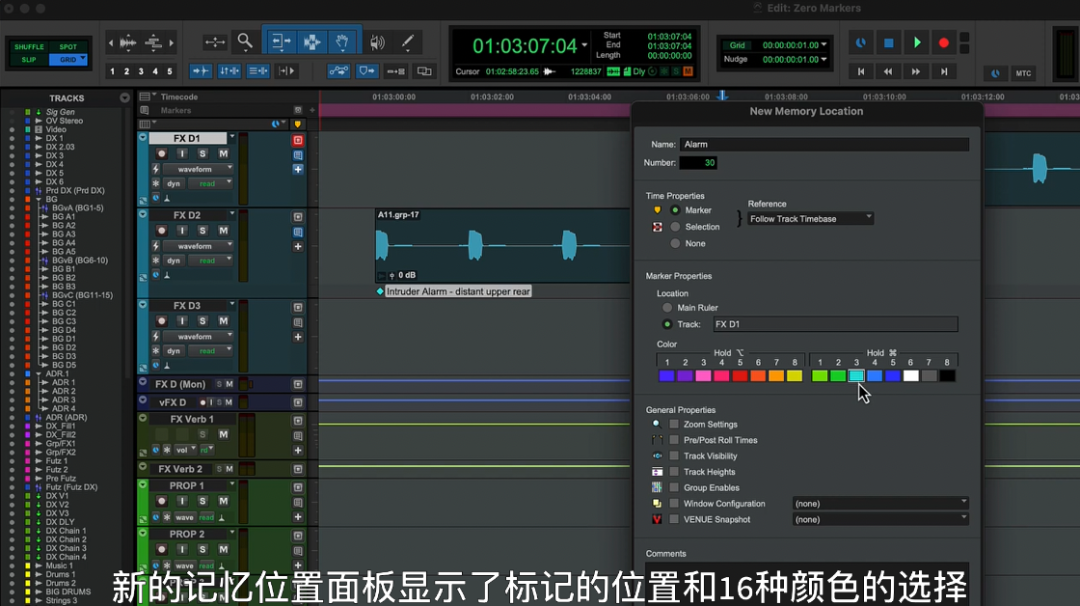
Task: Open the Follow Track Timebase dropdown
Action: [810, 218]
